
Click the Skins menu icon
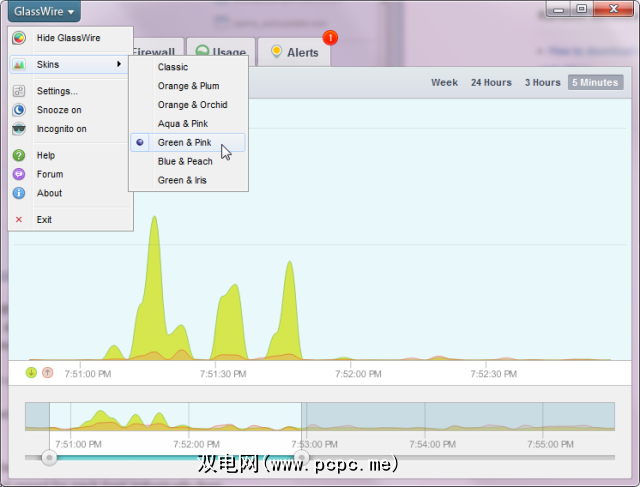[19, 64]
